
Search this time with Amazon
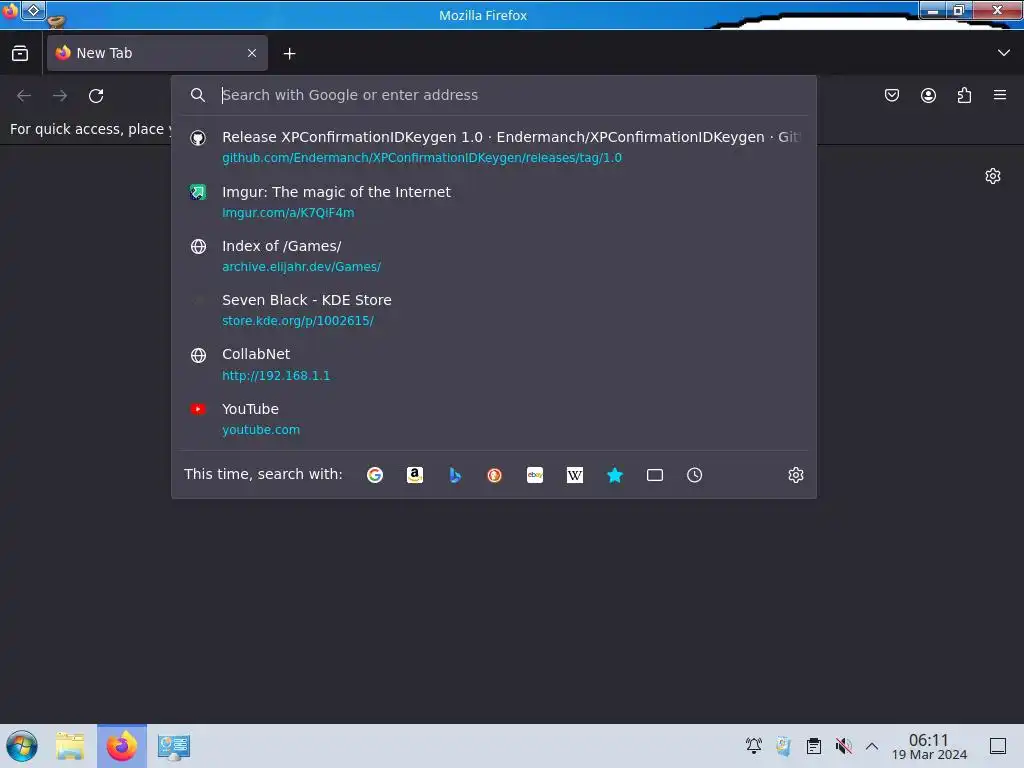pyautogui.click(x=415, y=475)
